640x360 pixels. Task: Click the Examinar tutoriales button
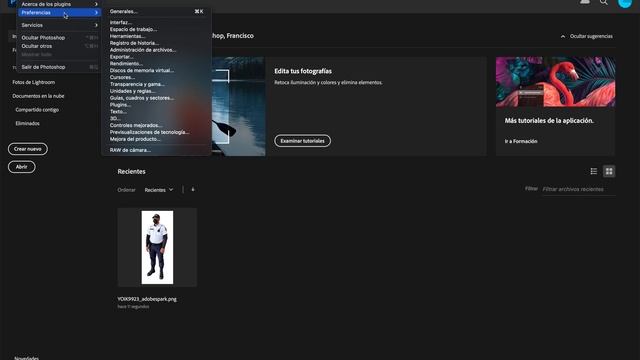[x=302, y=141]
